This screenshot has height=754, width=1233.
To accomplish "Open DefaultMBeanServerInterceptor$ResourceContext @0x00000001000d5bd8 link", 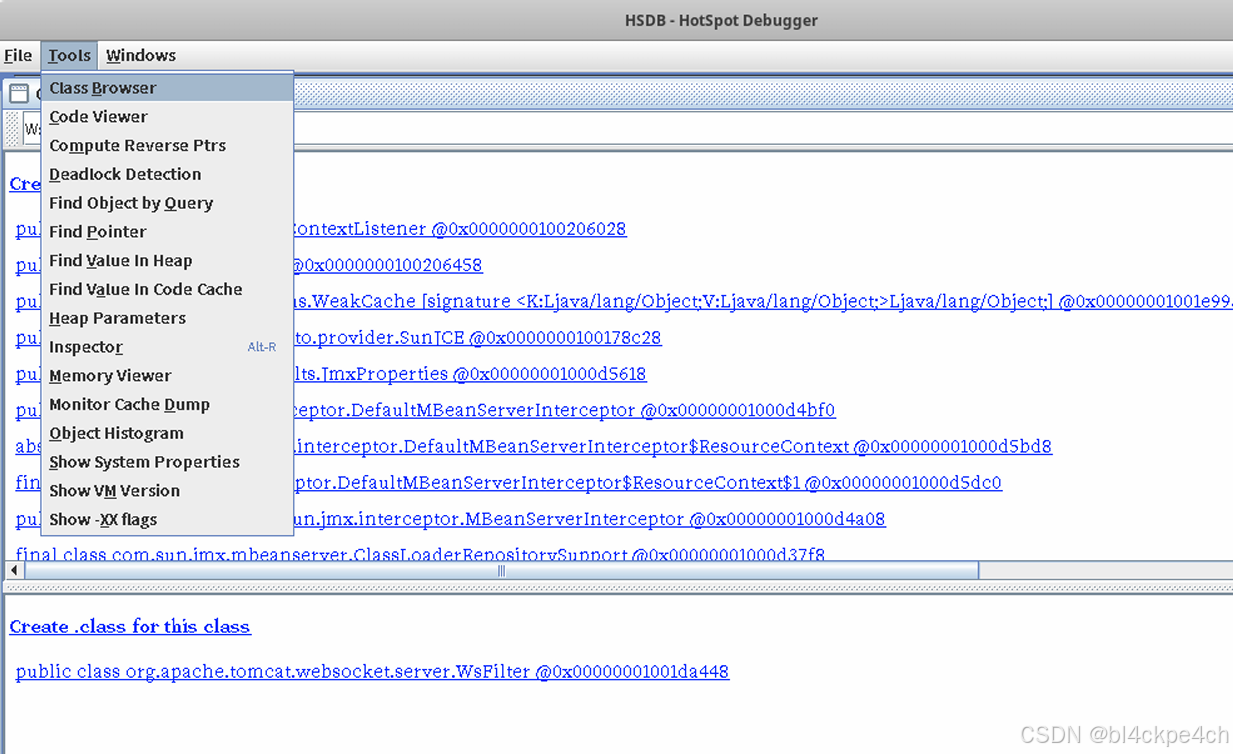I will tap(673, 446).
